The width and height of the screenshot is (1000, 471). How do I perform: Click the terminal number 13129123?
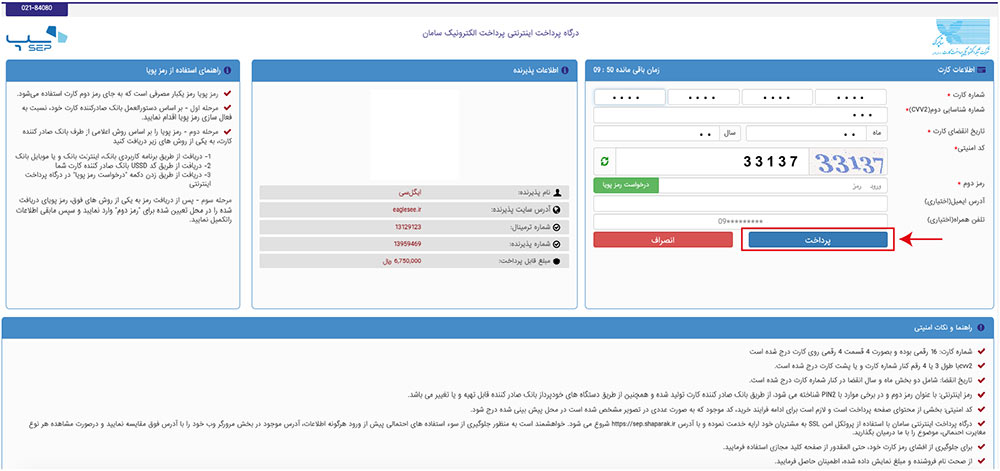(408, 226)
